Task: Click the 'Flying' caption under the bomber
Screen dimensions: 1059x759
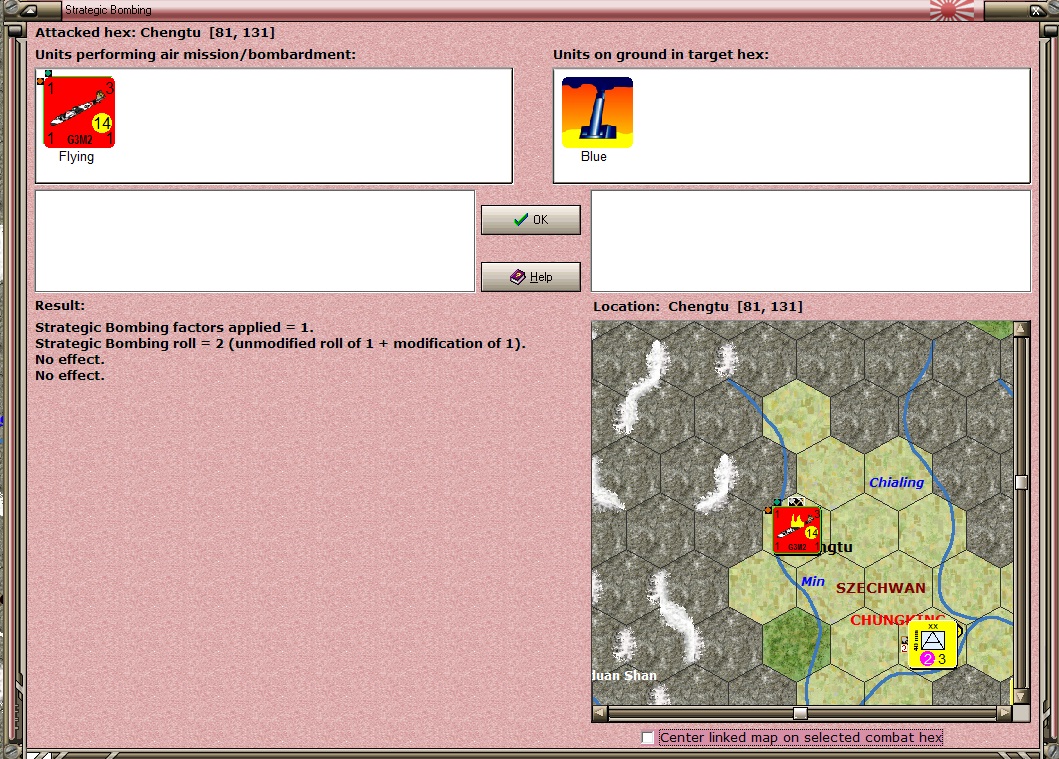Action: coord(76,157)
